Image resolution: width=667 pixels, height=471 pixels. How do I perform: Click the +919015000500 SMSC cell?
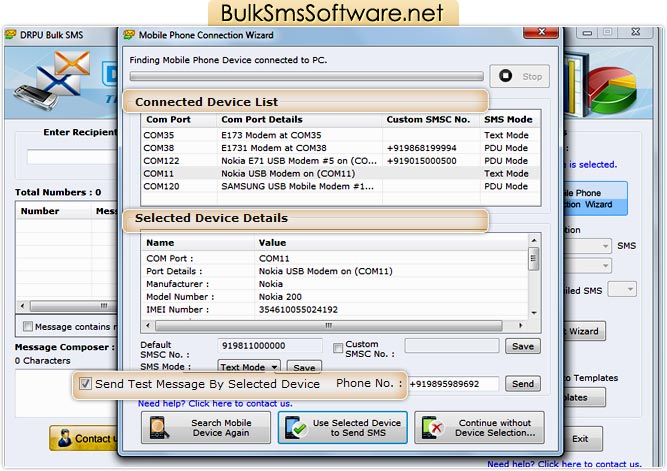tap(422, 161)
